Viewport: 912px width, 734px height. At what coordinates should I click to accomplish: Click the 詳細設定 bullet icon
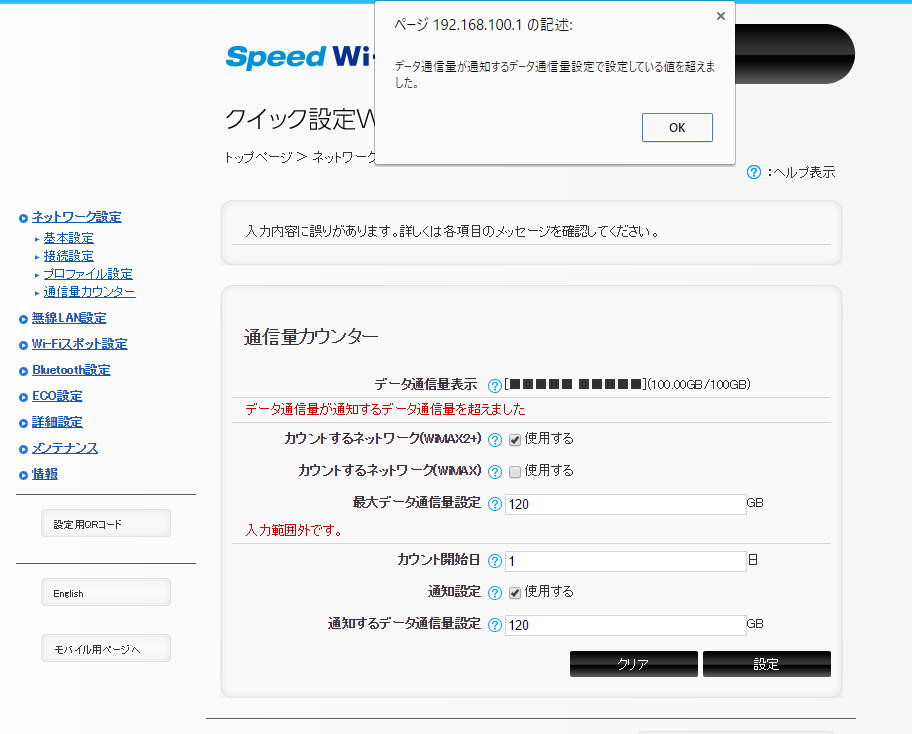point(23,423)
